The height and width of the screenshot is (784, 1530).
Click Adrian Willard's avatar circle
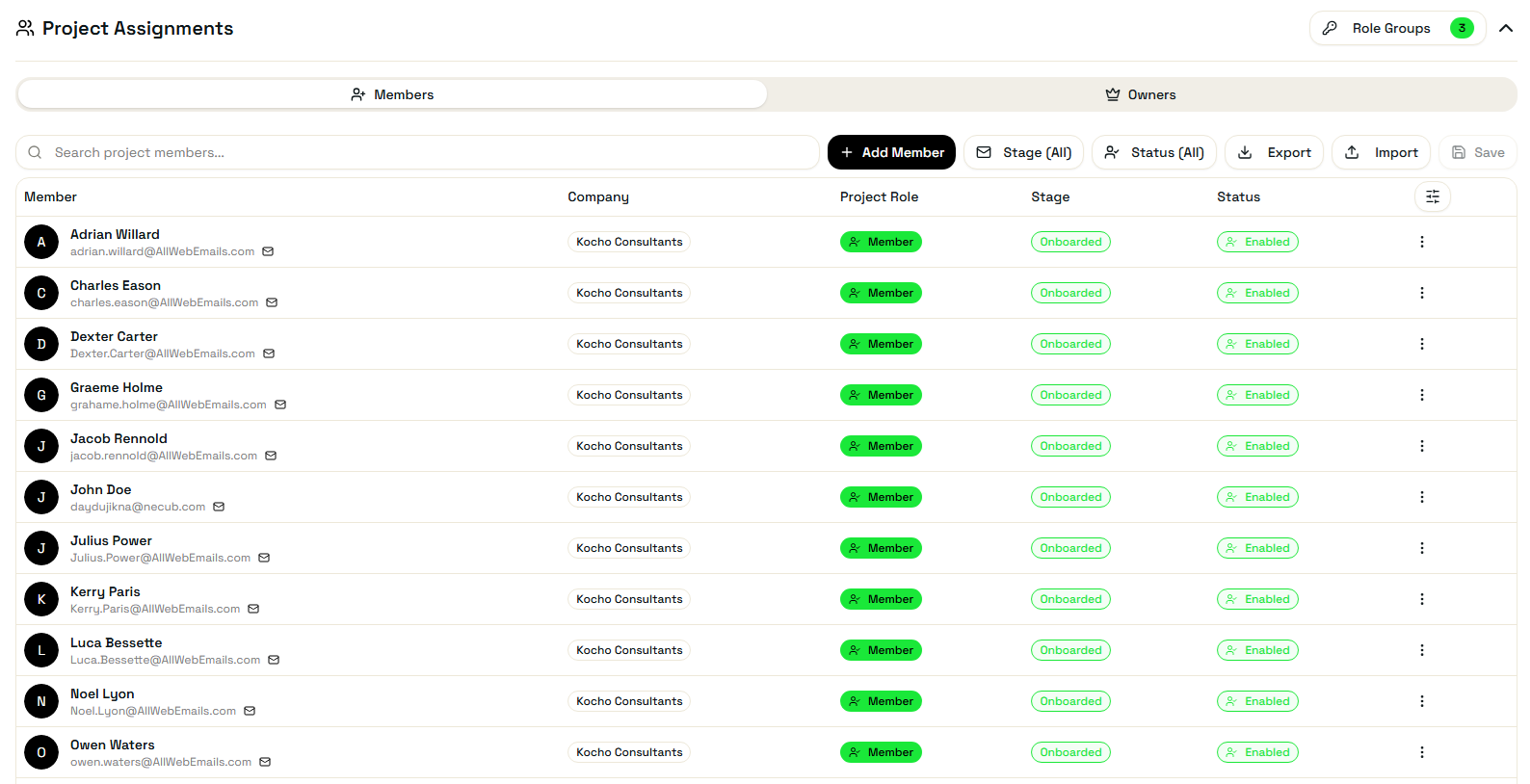[x=41, y=242]
